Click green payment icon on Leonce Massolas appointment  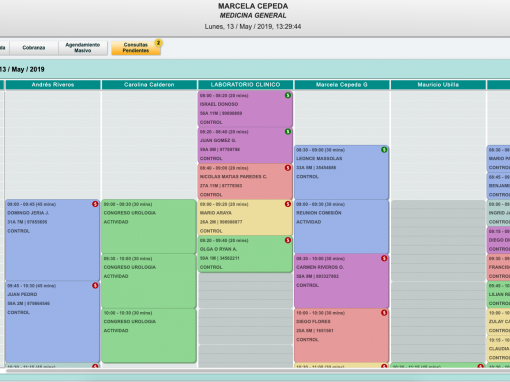click(x=384, y=150)
